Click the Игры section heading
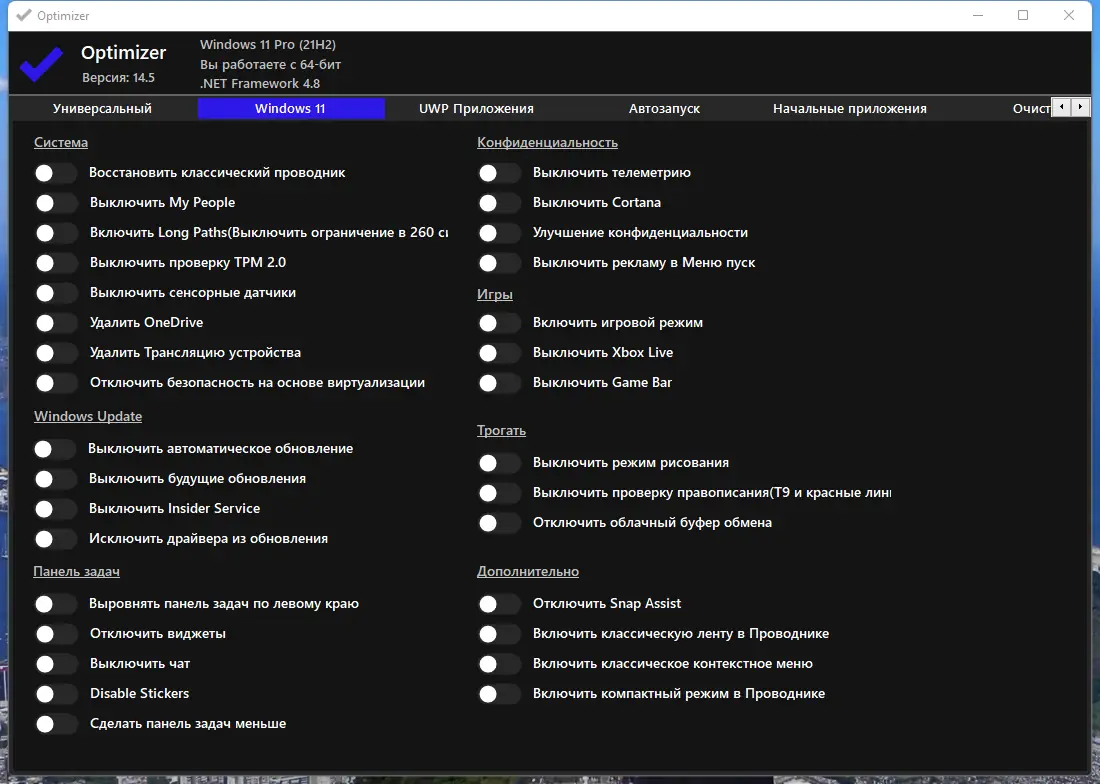Screen dimensions: 1100x784 [495, 295]
